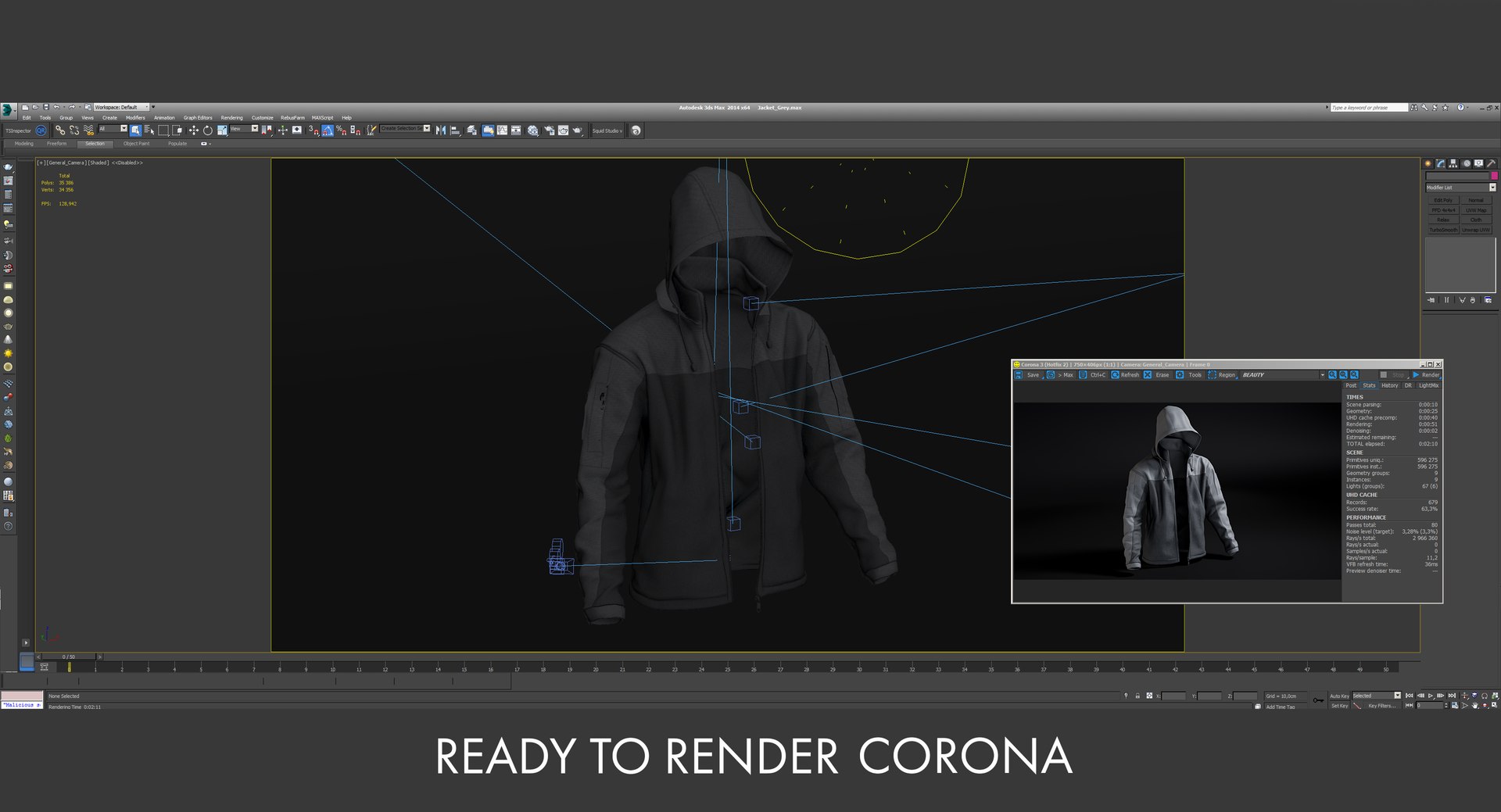
Task: Open the Render Setup icon
Action: click(x=549, y=131)
